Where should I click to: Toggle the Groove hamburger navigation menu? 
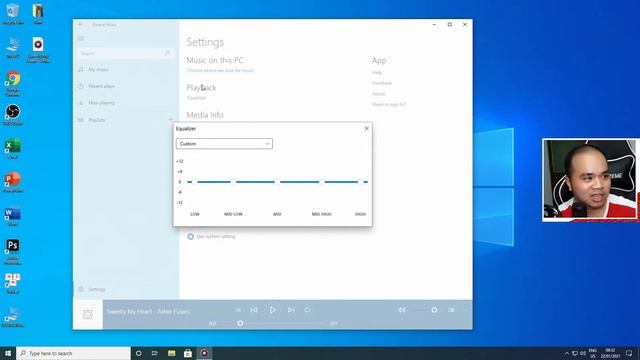click(81, 38)
